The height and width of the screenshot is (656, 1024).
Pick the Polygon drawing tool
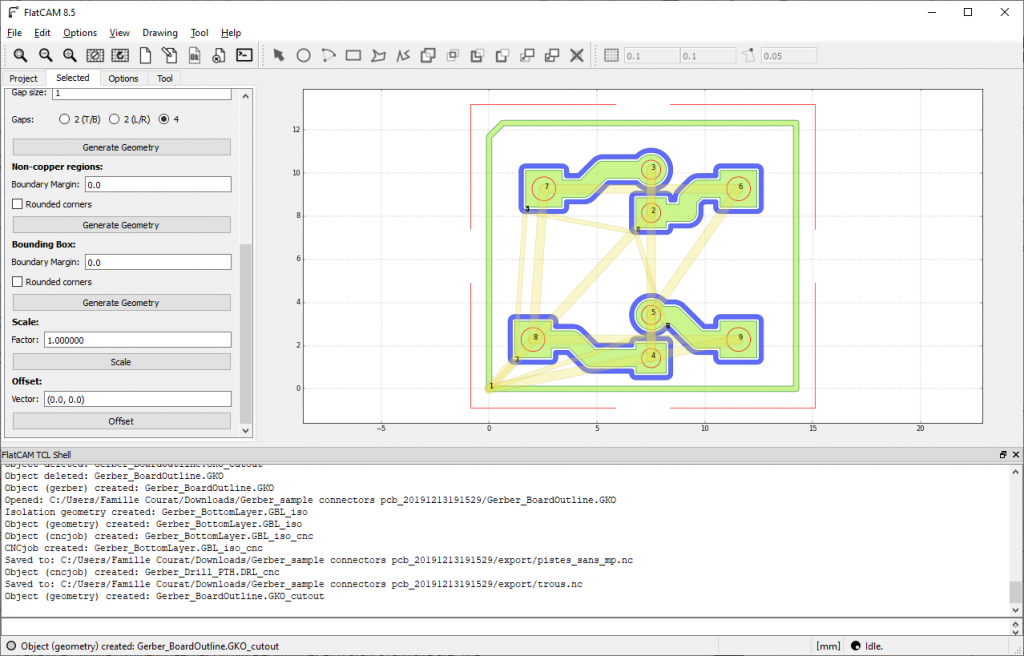[x=378, y=56]
